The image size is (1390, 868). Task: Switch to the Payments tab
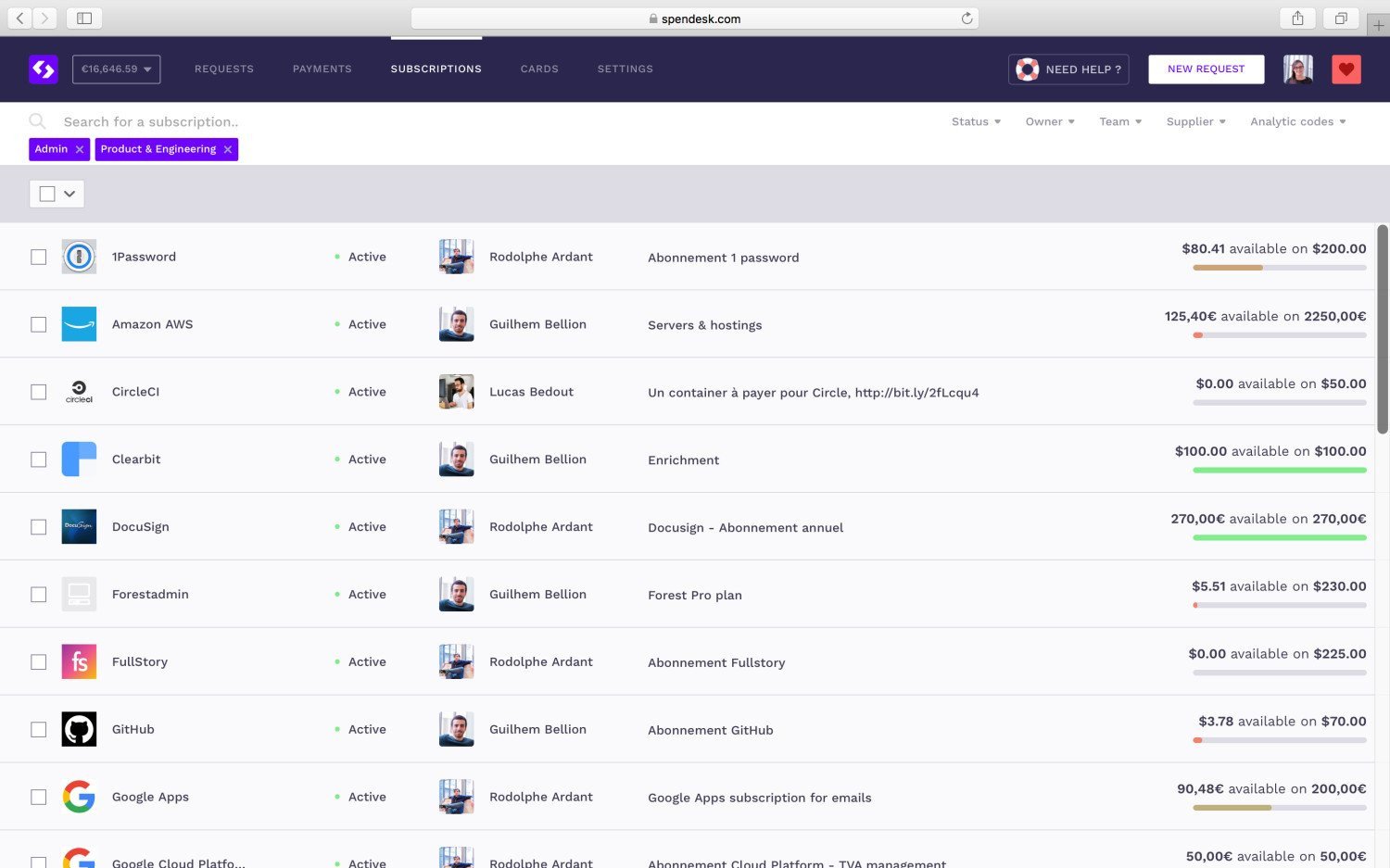tap(322, 69)
